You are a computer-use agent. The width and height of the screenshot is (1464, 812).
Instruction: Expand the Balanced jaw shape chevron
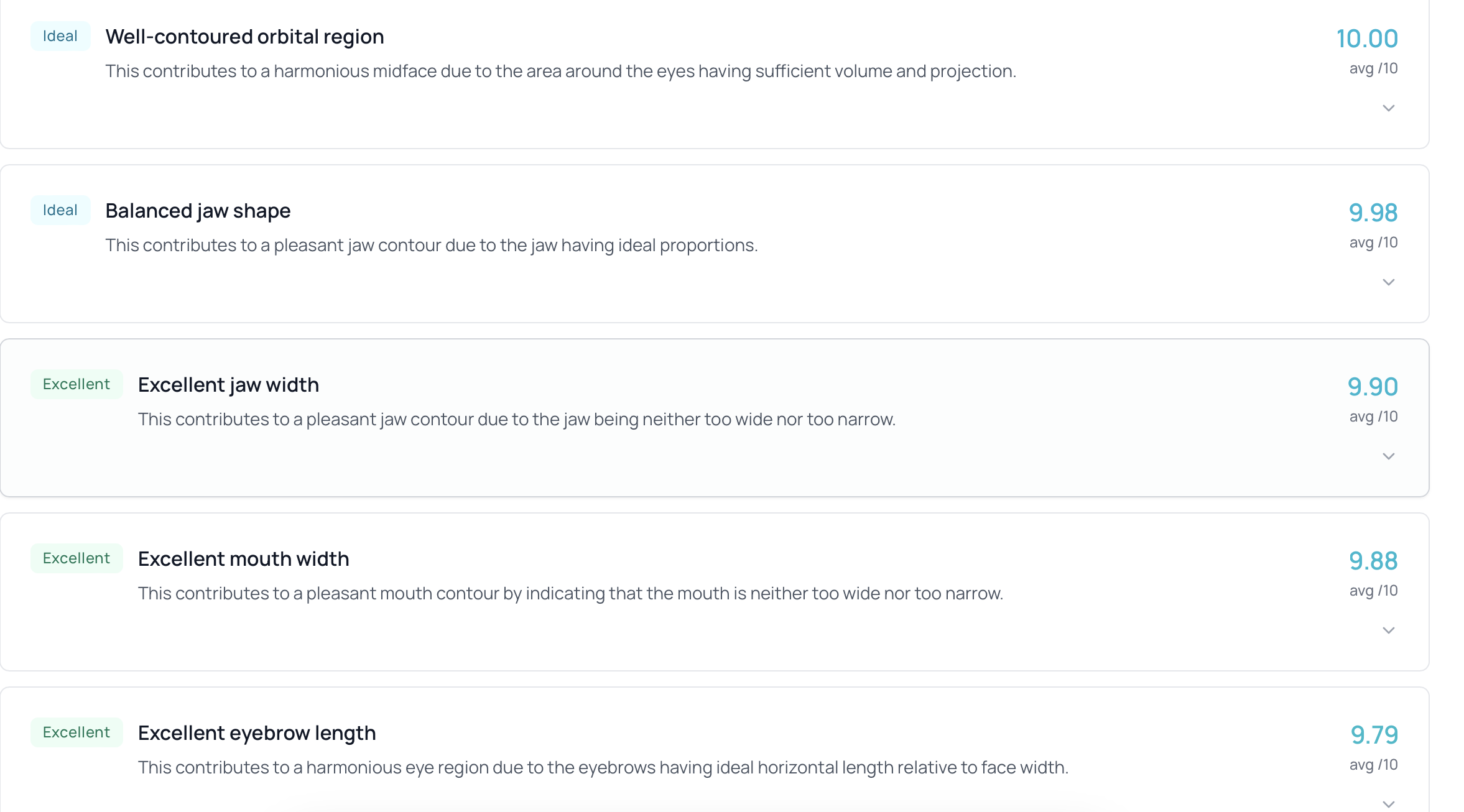tap(1388, 282)
